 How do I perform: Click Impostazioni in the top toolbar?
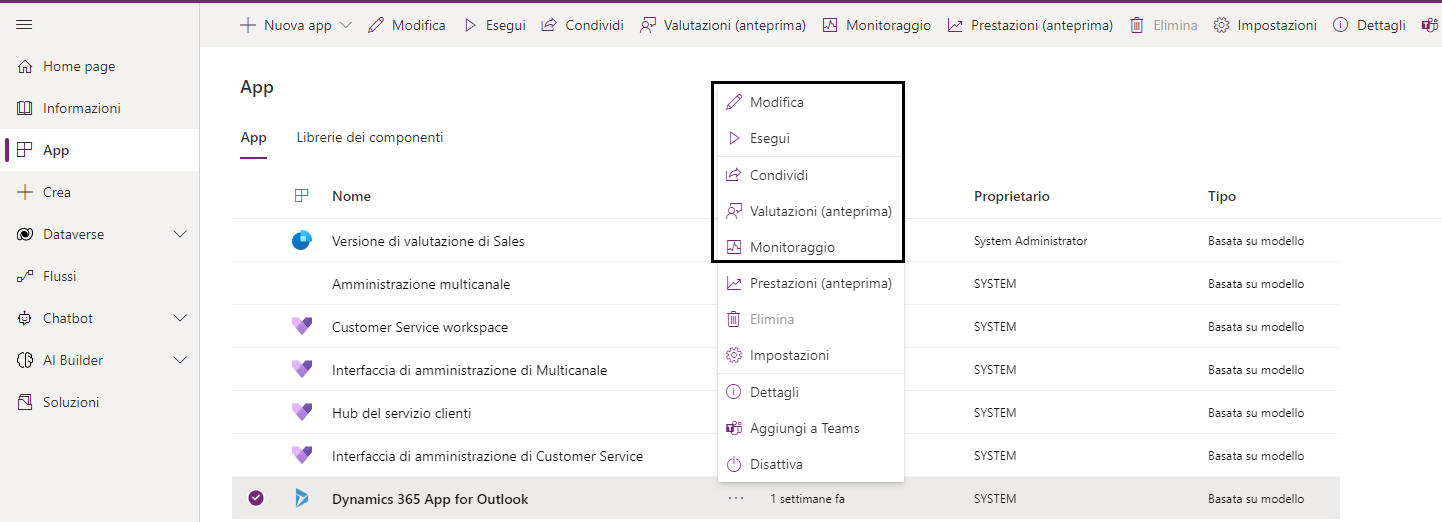click(x=1265, y=25)
